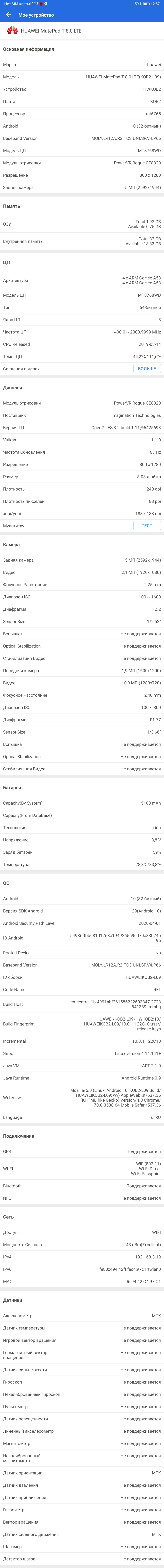
Task: Select the HUAWEI MatePad T 8.0 LTE header
Action: tap(82, 31)
